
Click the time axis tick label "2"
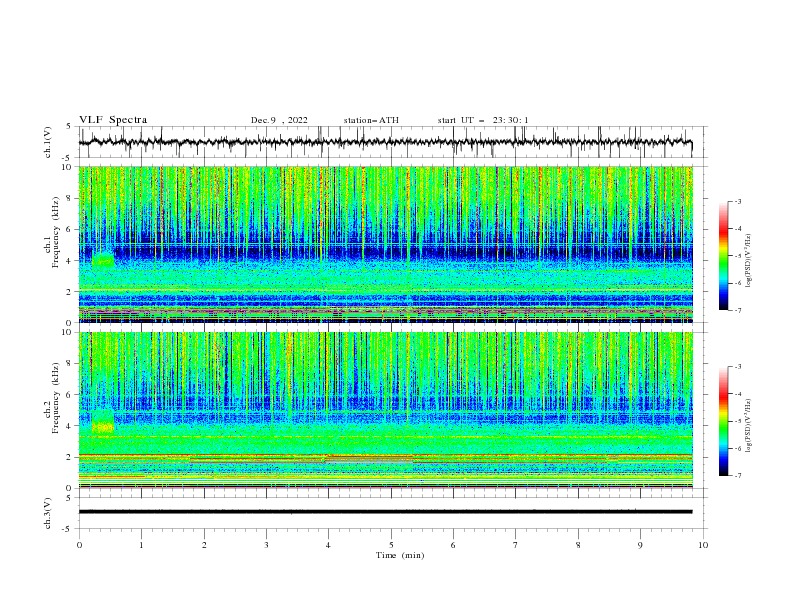click(x=204, y=545)
